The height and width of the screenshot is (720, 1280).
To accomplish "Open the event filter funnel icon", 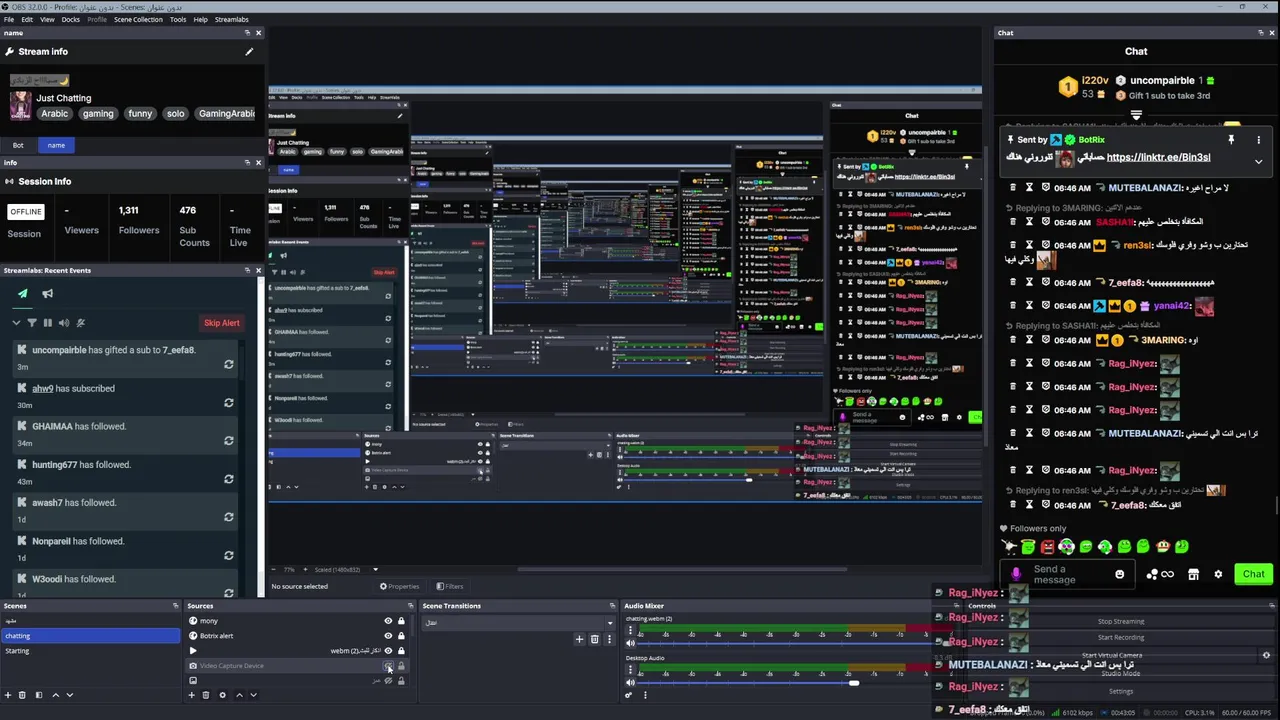I will pyautogui.click(x=31, y=323).
